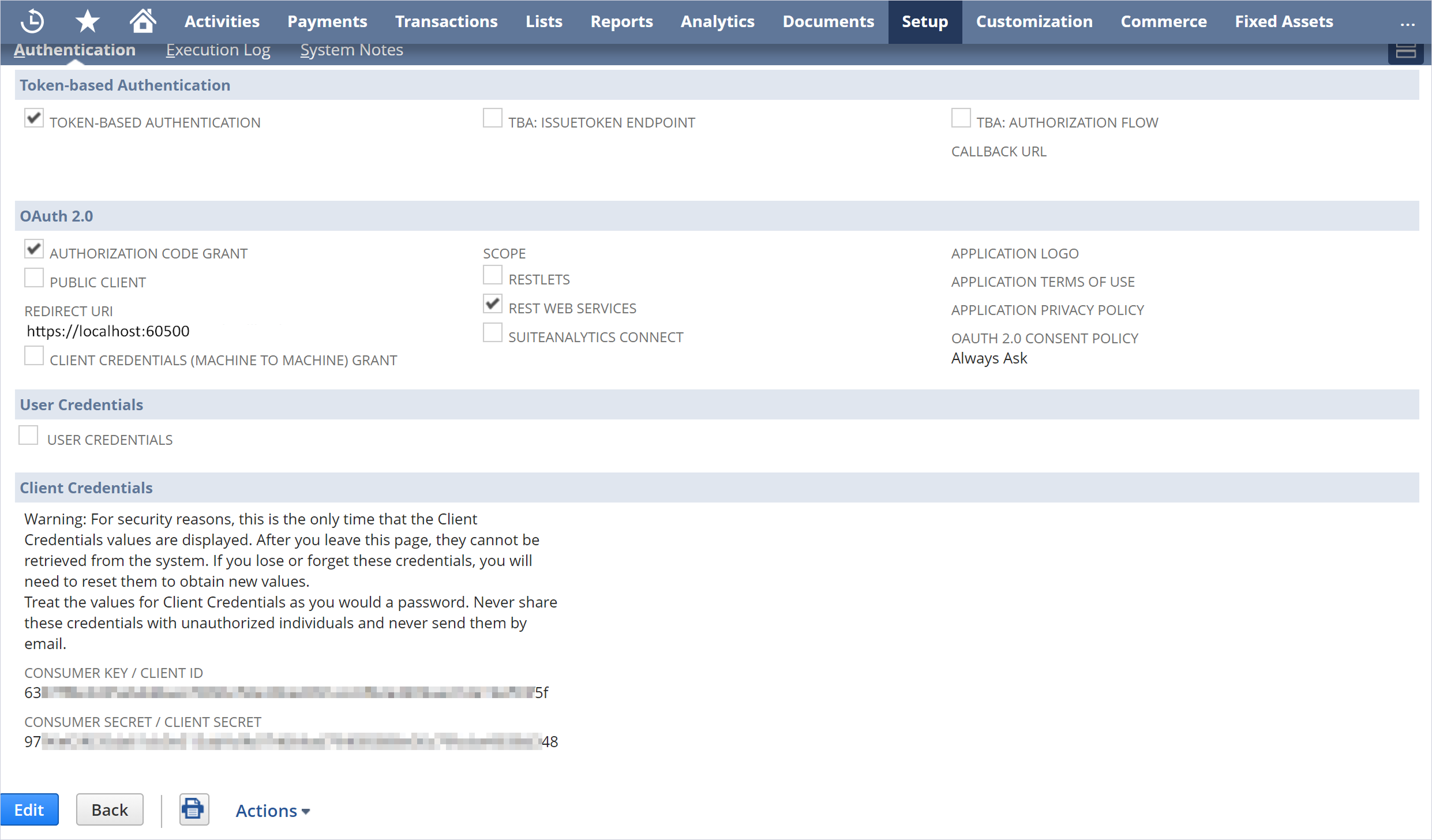Enable the Public Client checkbox
1432x840 pixels.
coord(33,278)
